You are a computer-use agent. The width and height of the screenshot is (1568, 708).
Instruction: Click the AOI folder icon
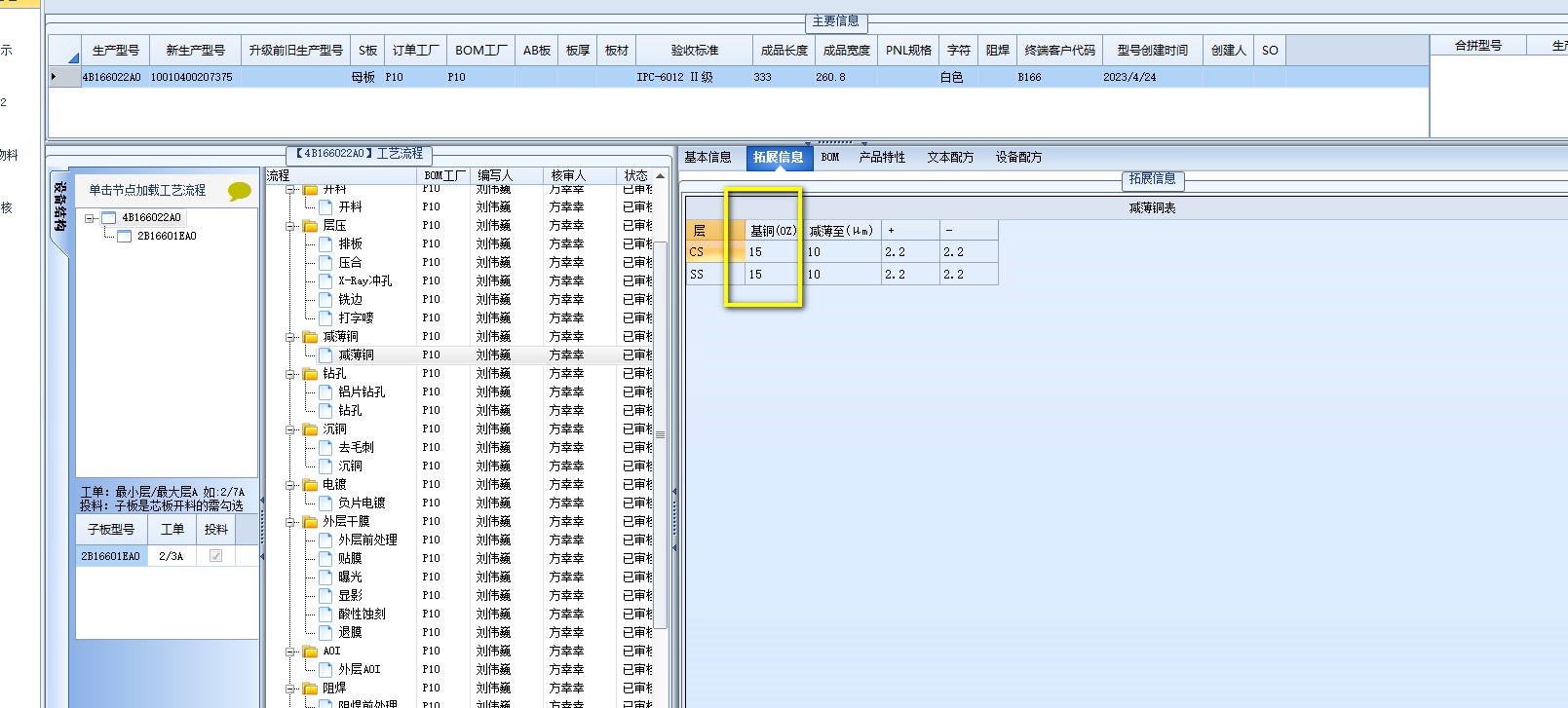tap(311, 652)
